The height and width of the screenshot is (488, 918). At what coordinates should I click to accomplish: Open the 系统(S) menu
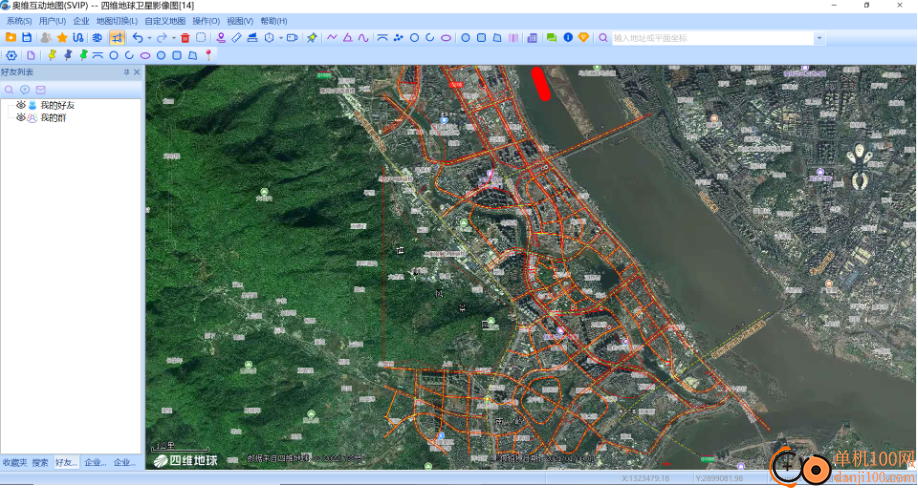(19, 21)
